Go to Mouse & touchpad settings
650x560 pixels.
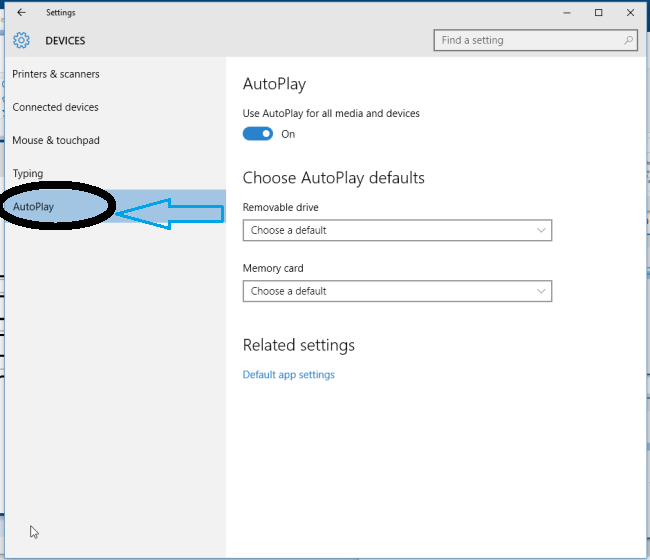click(x=56, y=141)
